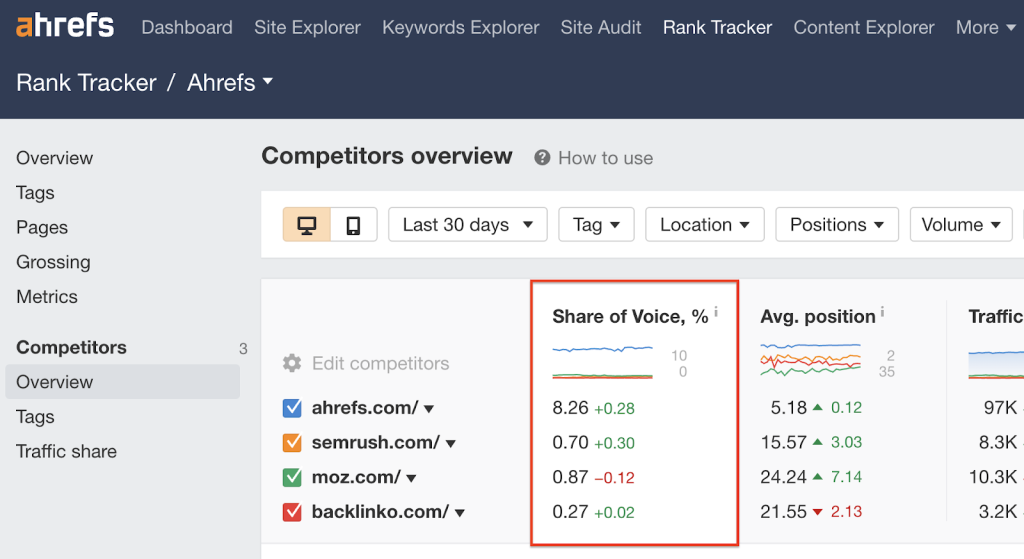The image size is (1024, 559).
Task: Open the Last 30 days dropdown
Action: click(x=467, y=225)
